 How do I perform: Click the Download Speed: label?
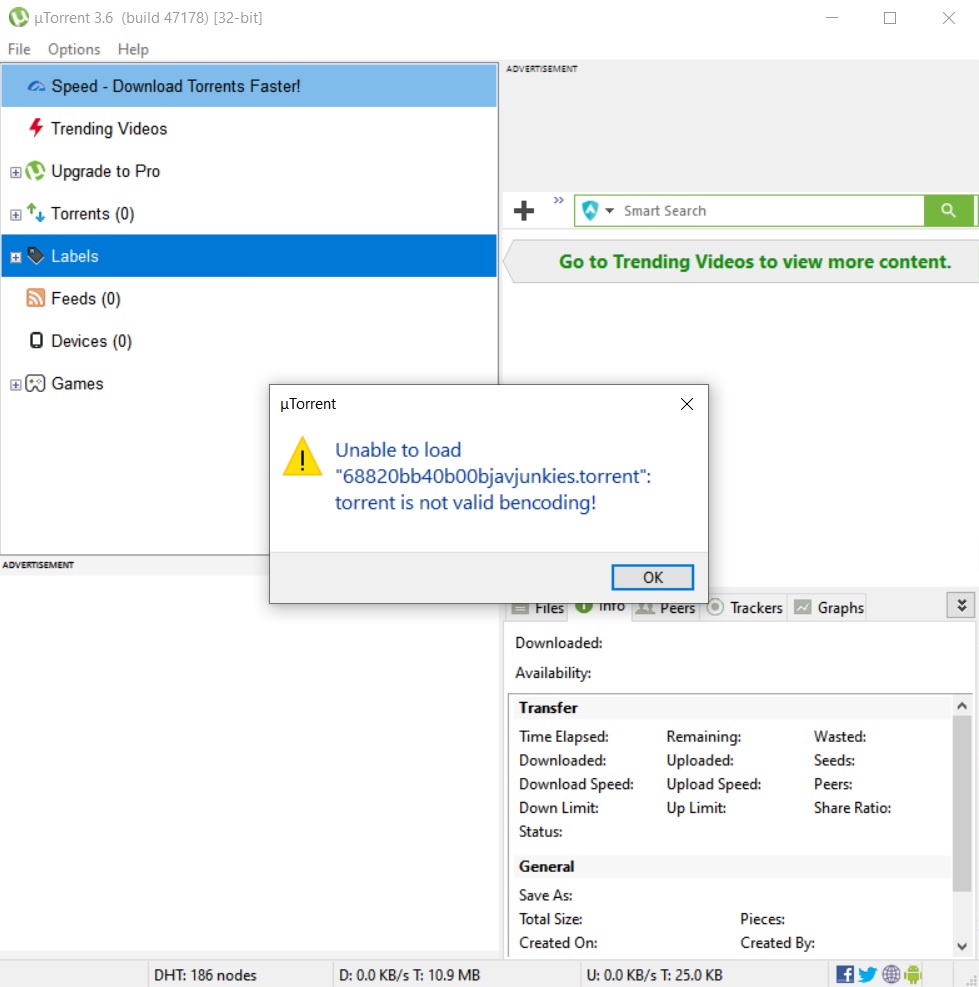(576, 784)
